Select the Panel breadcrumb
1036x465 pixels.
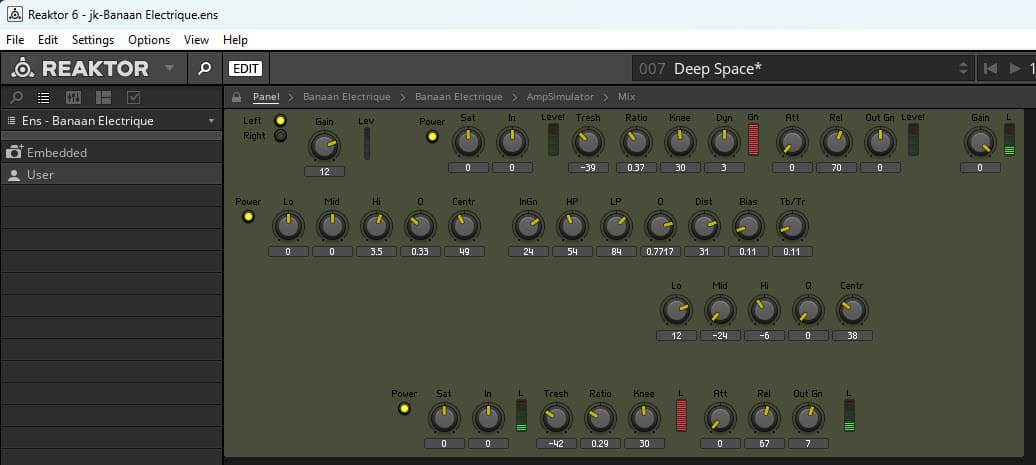266,97
